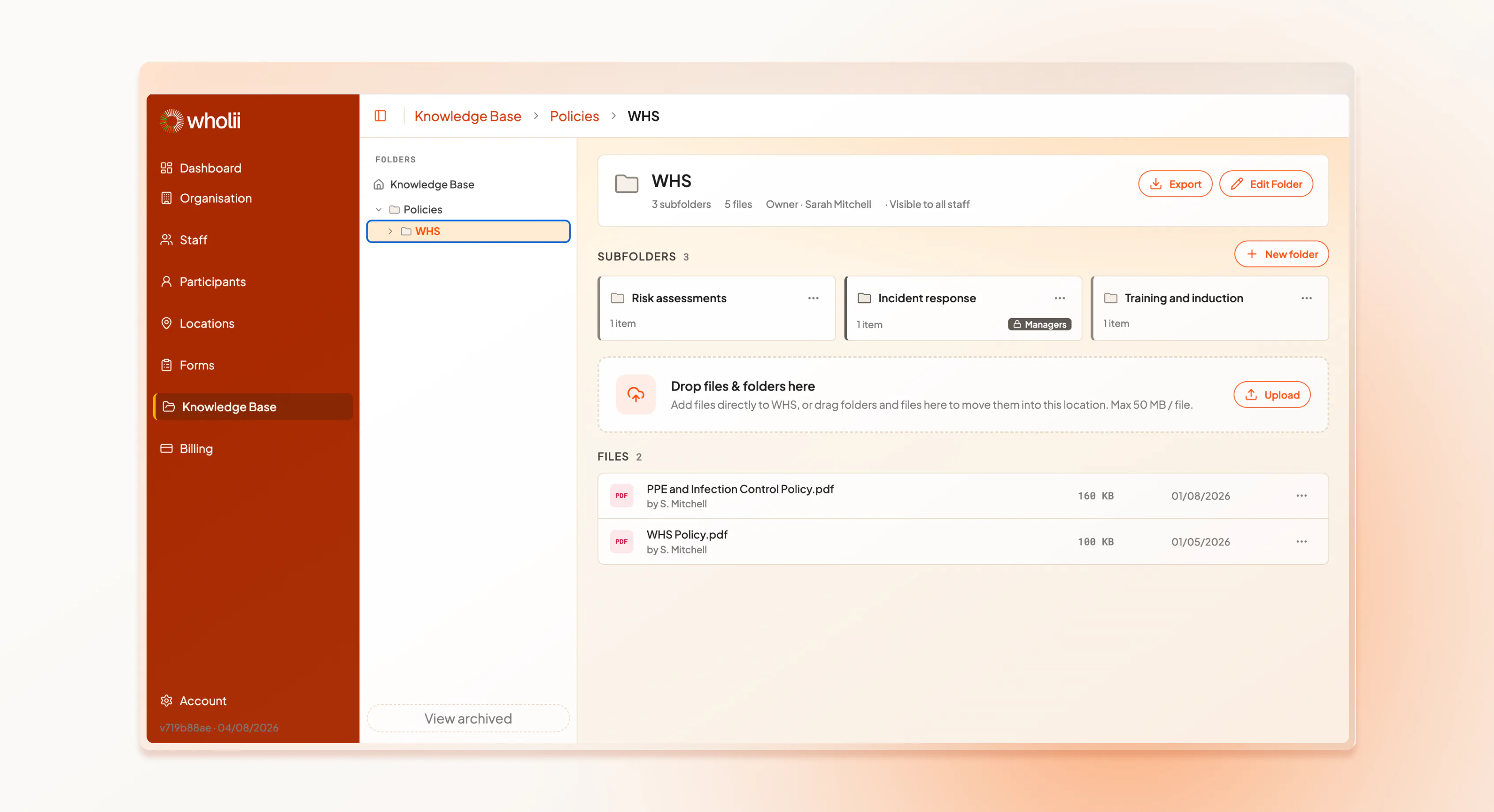Click the Upload button

(x=1272, y=395)
